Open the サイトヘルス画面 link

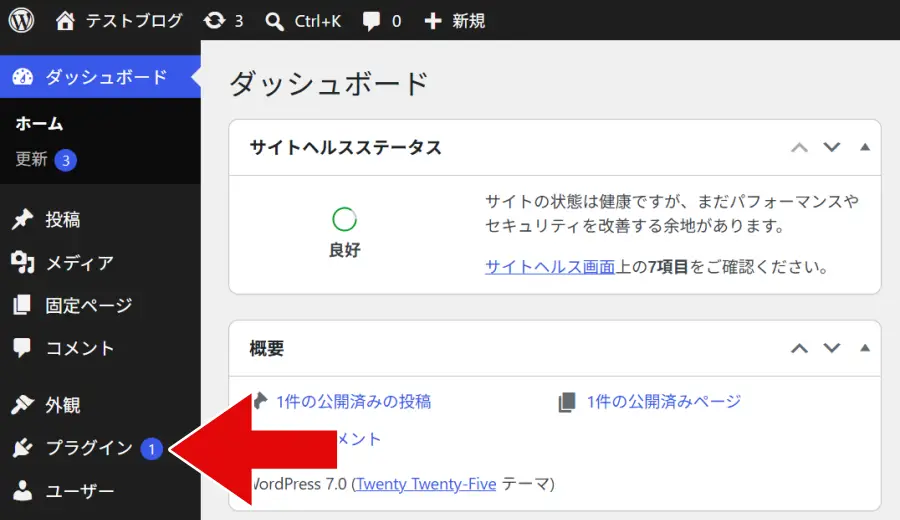(x=550, y=267)
